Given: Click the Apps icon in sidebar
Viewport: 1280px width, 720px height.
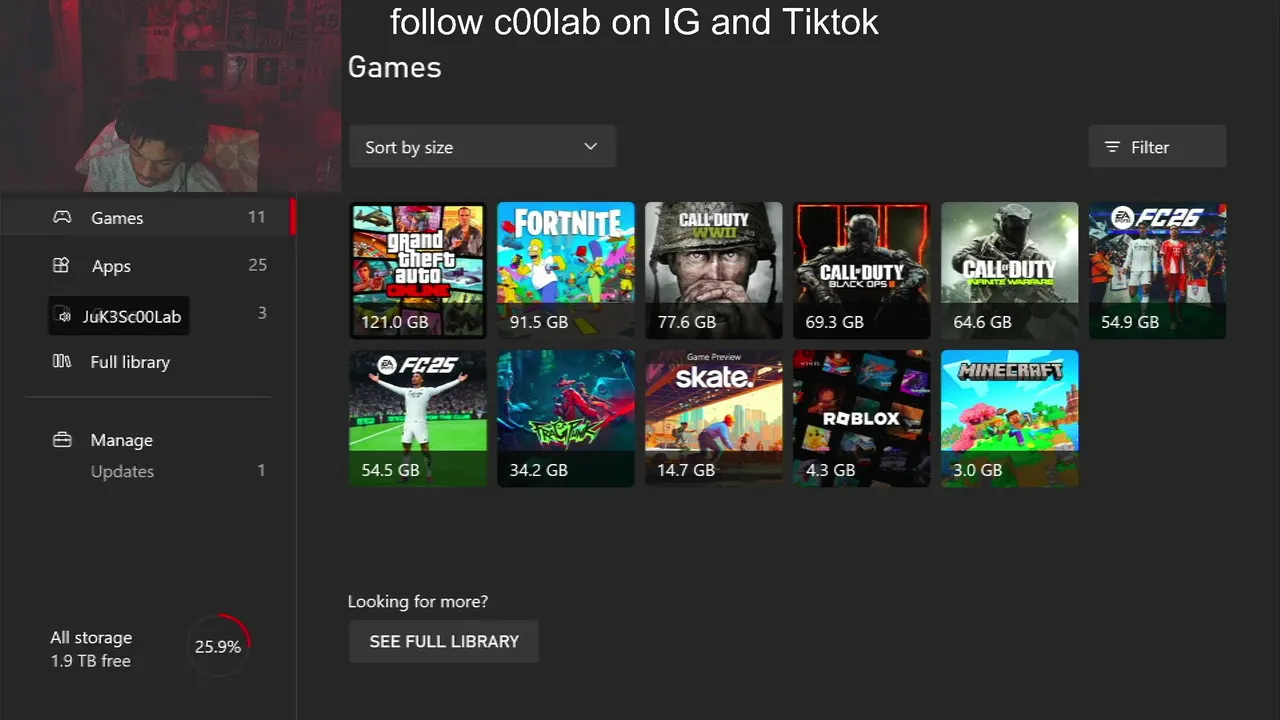Looking at the screenshot, I should 61,265.
